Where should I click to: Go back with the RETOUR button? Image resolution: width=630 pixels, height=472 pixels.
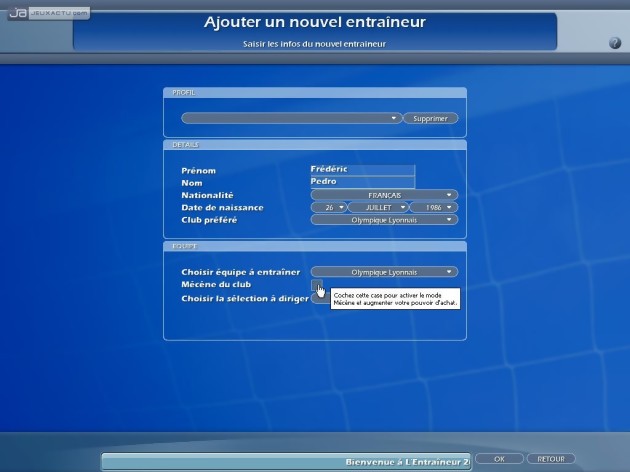click(551, 459)
